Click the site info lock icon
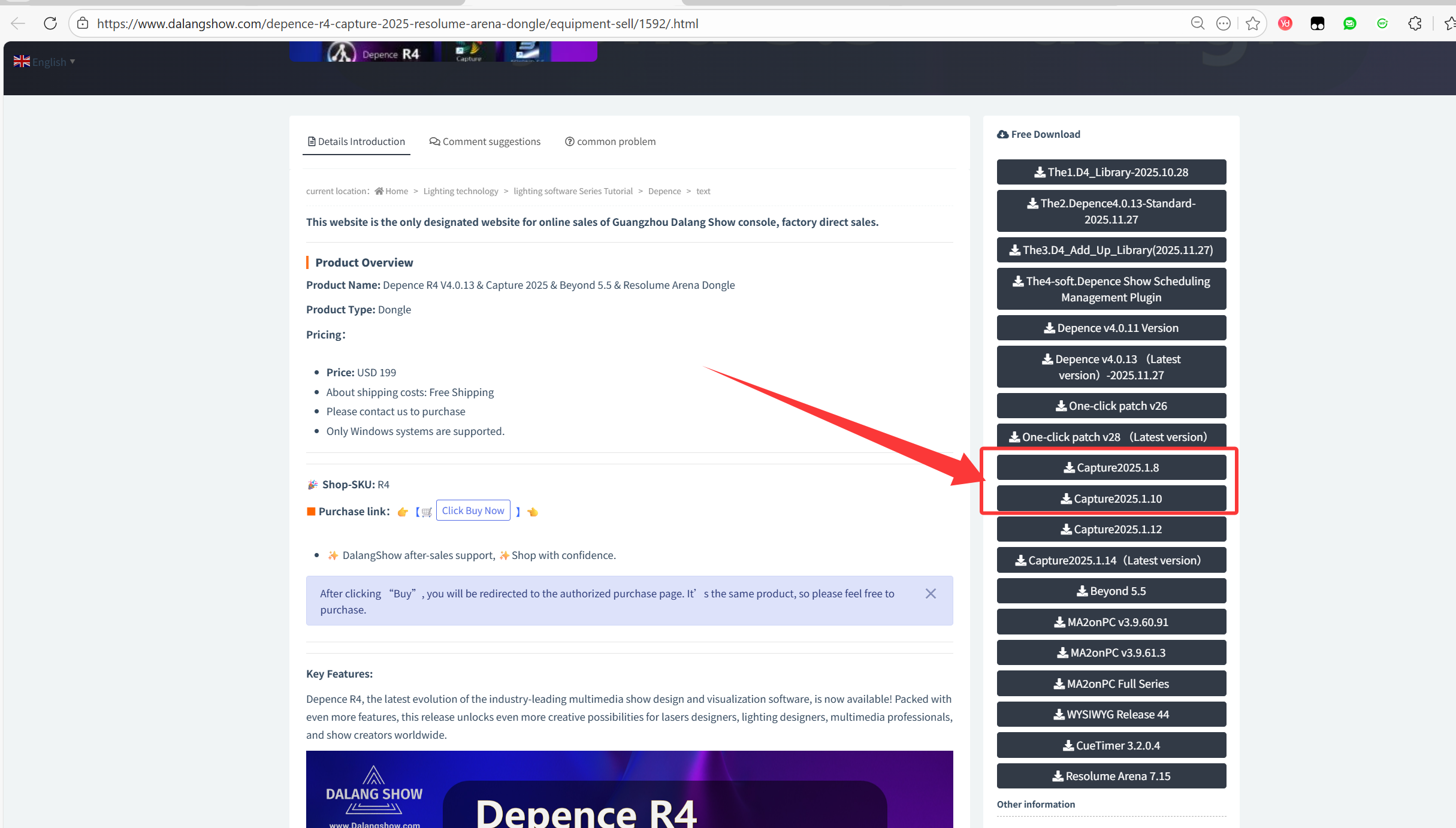1456x828 pixels. [83, 23]
